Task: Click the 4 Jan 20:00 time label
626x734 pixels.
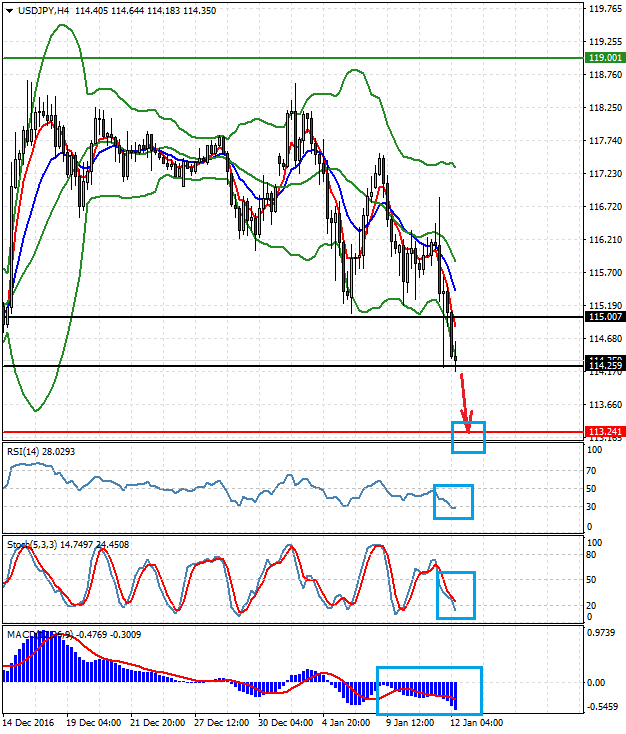Action: click(347, 723)
